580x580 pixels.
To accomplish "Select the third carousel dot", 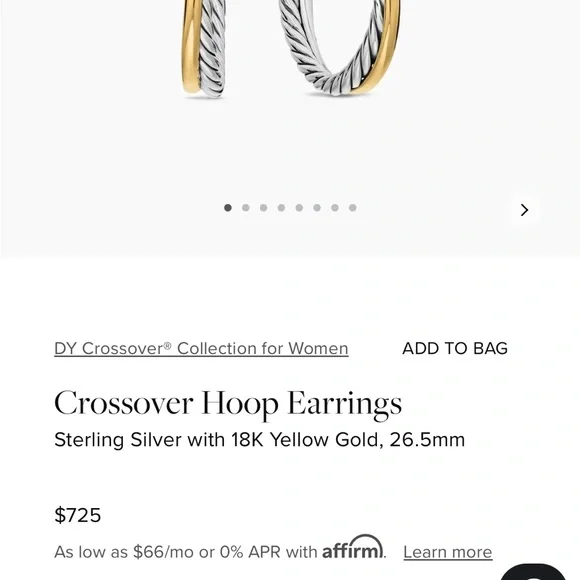I will tap(263, 208).
